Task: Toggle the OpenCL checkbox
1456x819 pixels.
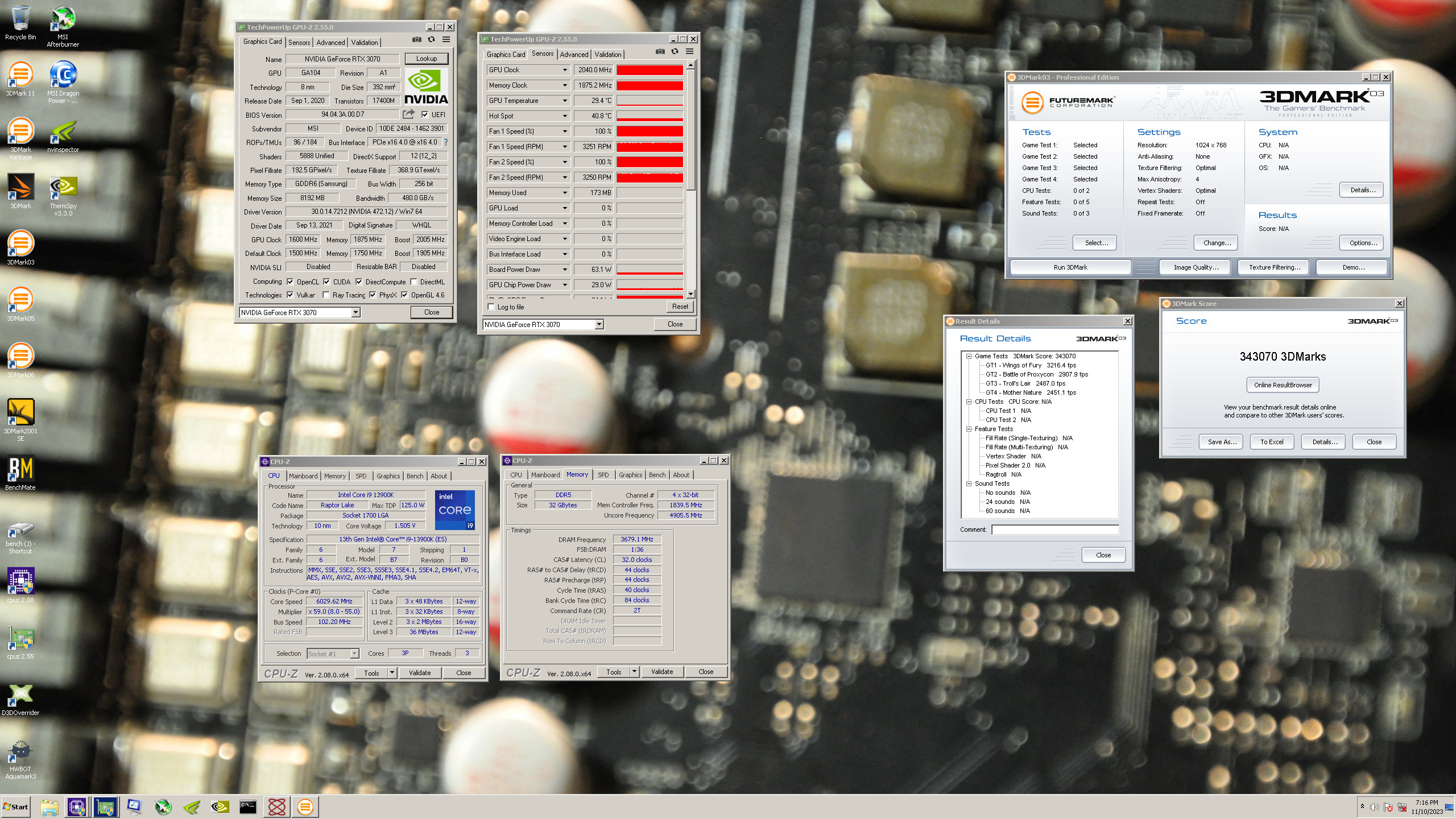Action: tap(290, 282)
